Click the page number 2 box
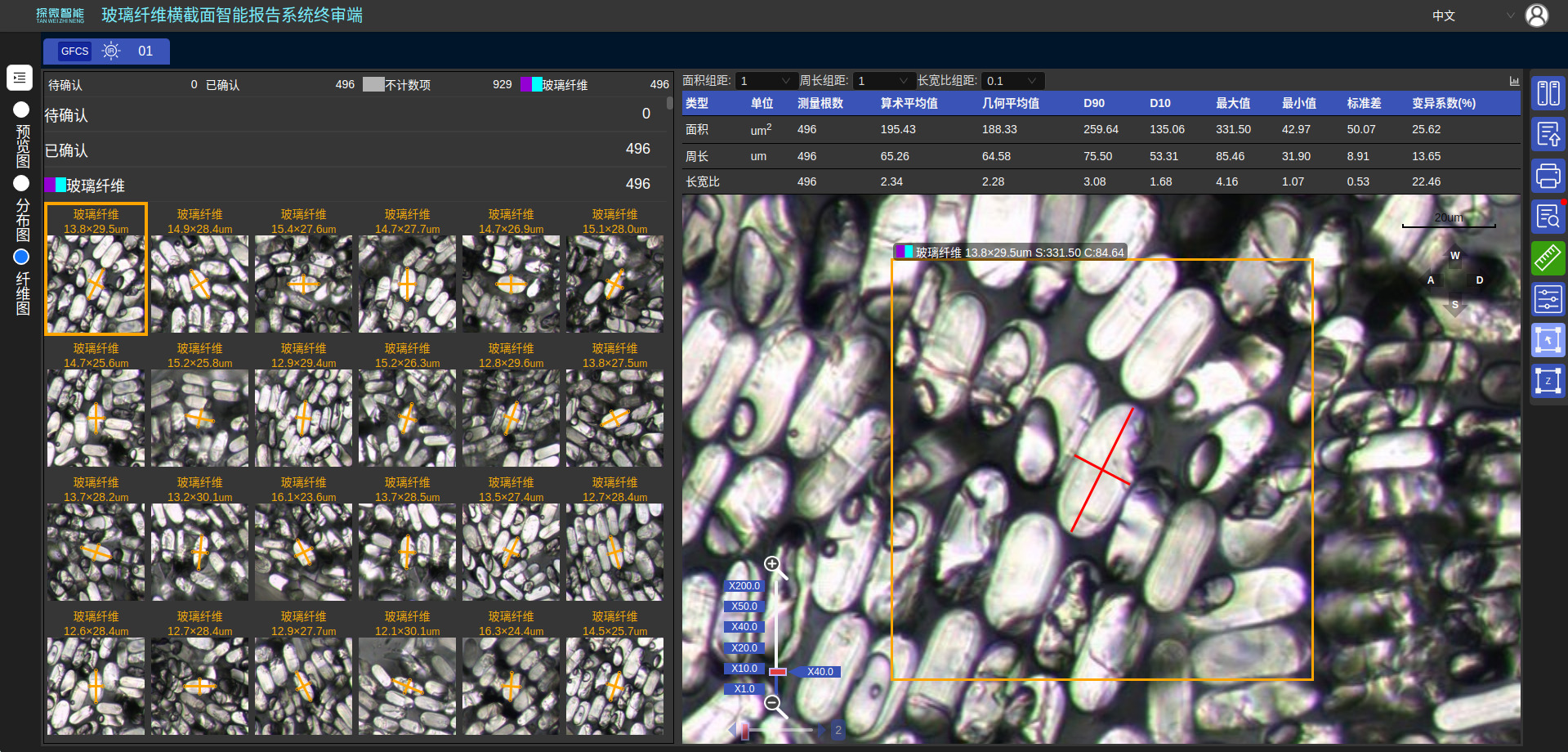This screenshot has height=752, width=1568. (838, 730)
